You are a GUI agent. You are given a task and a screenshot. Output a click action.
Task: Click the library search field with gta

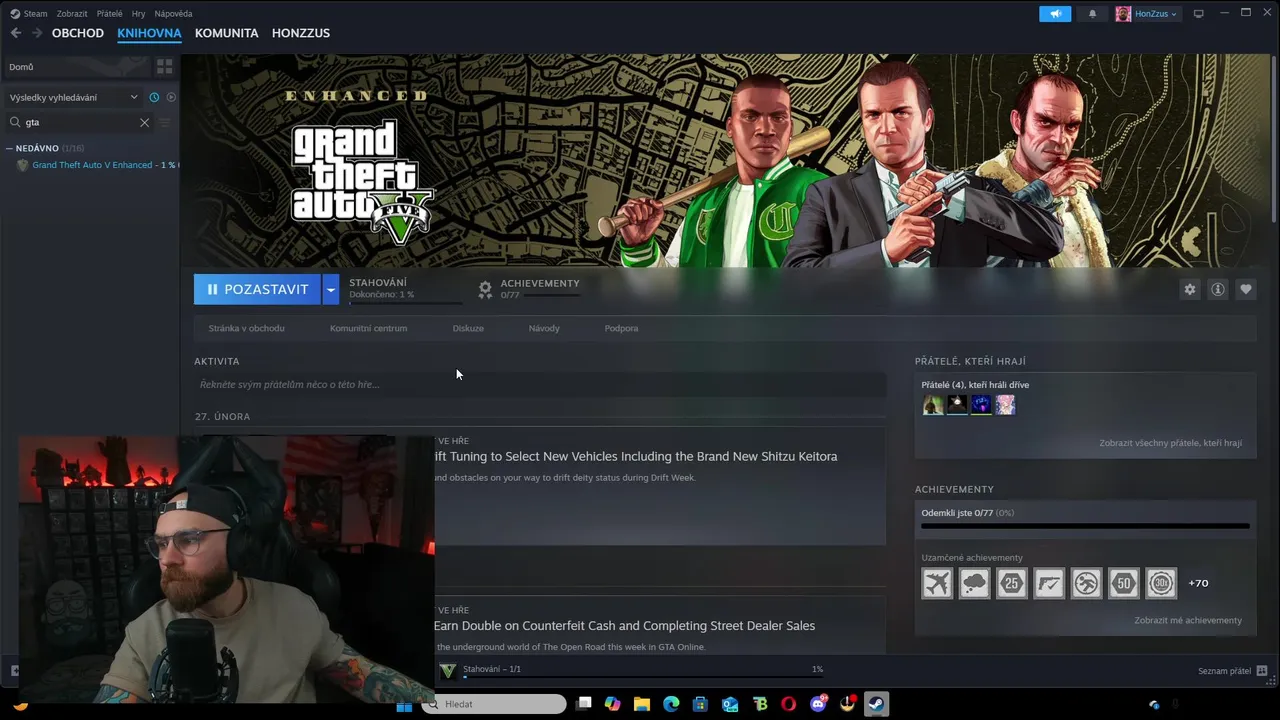pos(80,122)
